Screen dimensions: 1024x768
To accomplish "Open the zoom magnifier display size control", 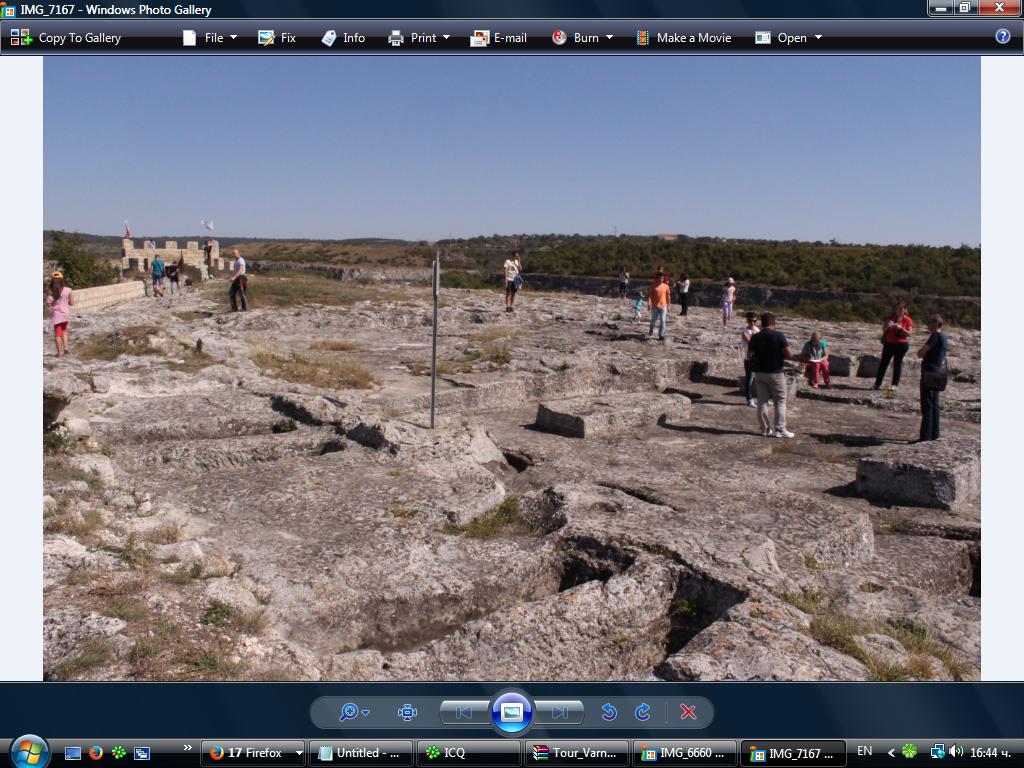I will 353,712.
